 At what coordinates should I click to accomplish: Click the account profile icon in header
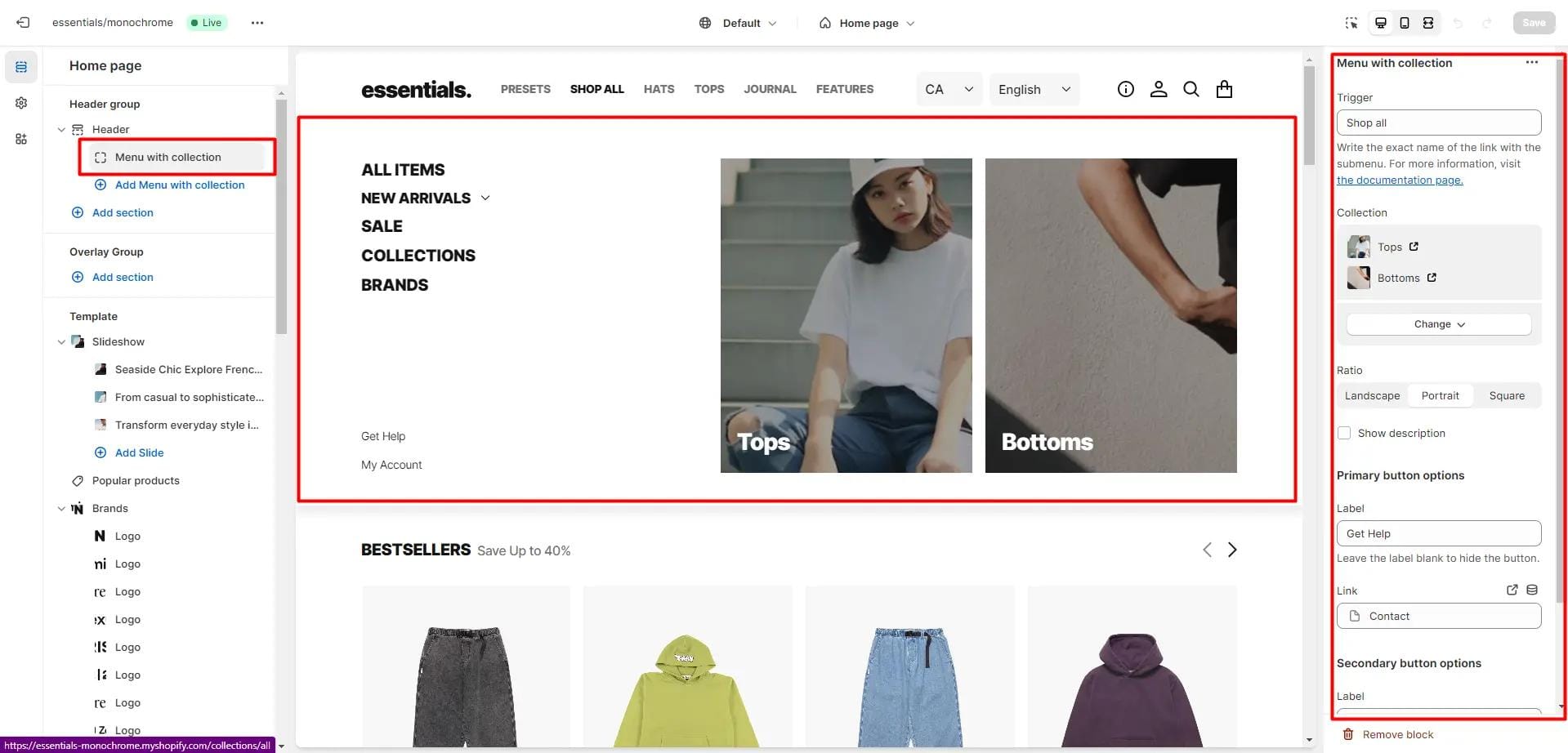pos(1159,89)
